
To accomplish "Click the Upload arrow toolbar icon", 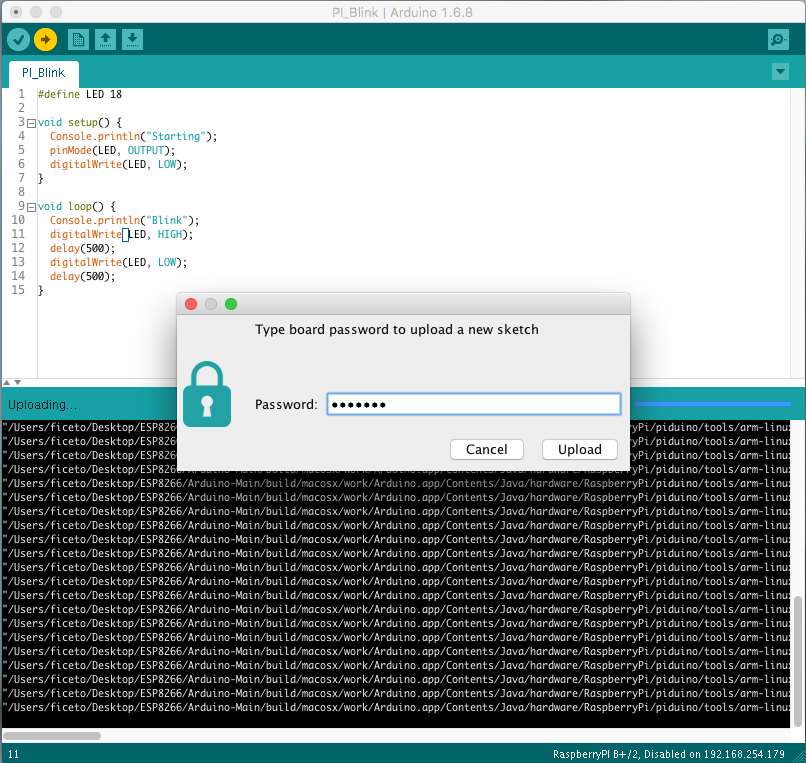I will pos(45,40).
